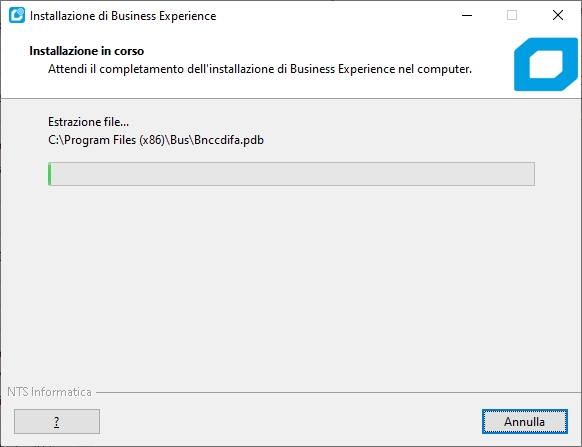
Task: Click the Bnccdifa.pdb file path text
Action: click(156, 140)
